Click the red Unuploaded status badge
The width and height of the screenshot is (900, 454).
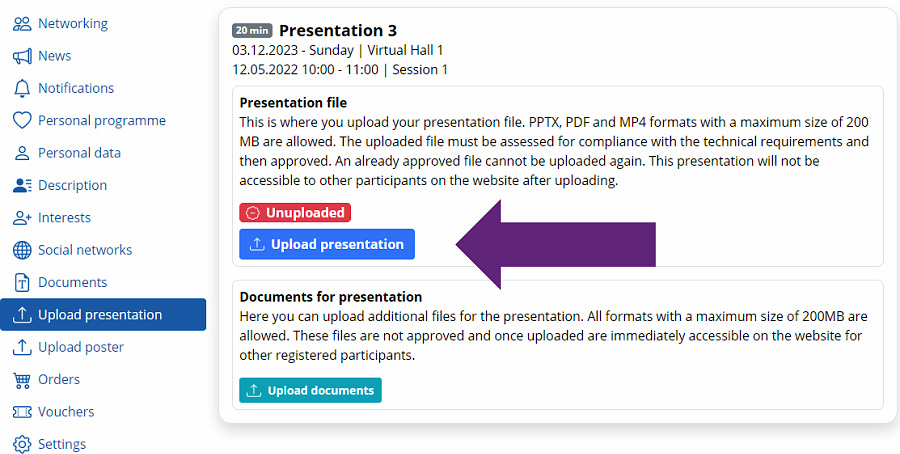(295, 213)
